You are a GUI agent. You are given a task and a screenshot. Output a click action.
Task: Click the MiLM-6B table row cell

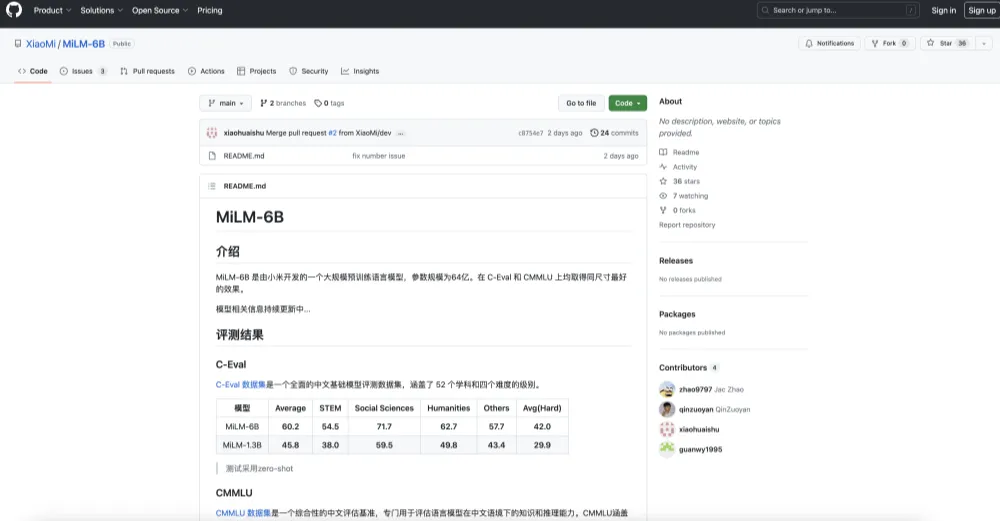(x=242, y=427)
